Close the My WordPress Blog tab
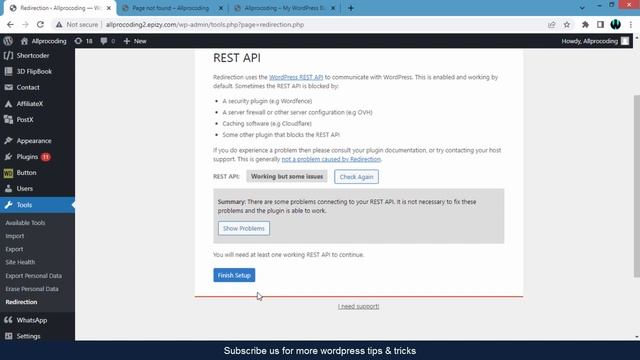640x360 pixels. click(333, 8)
